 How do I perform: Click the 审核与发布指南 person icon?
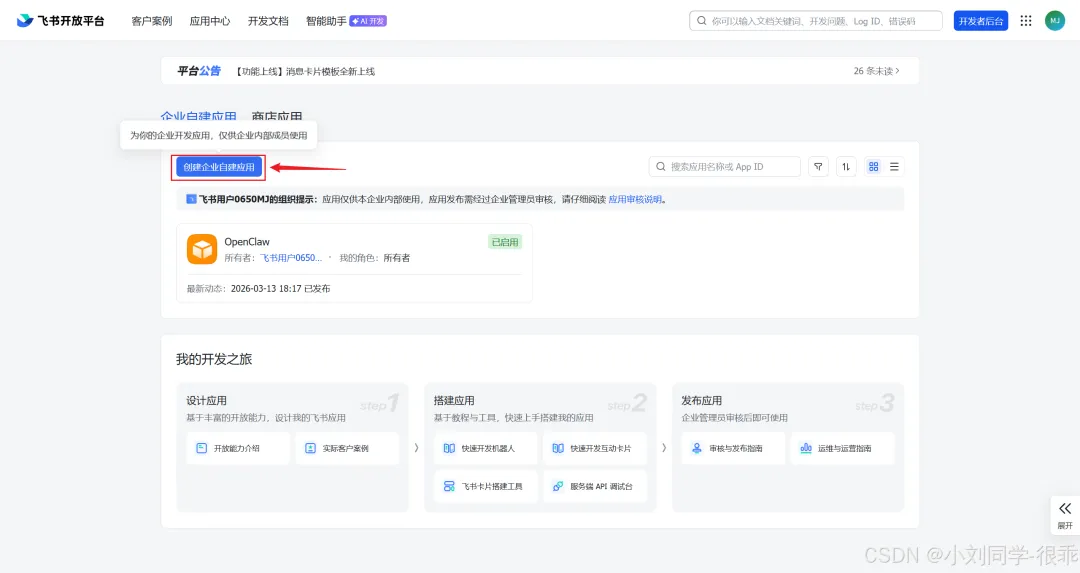click(x=696, y=448)
